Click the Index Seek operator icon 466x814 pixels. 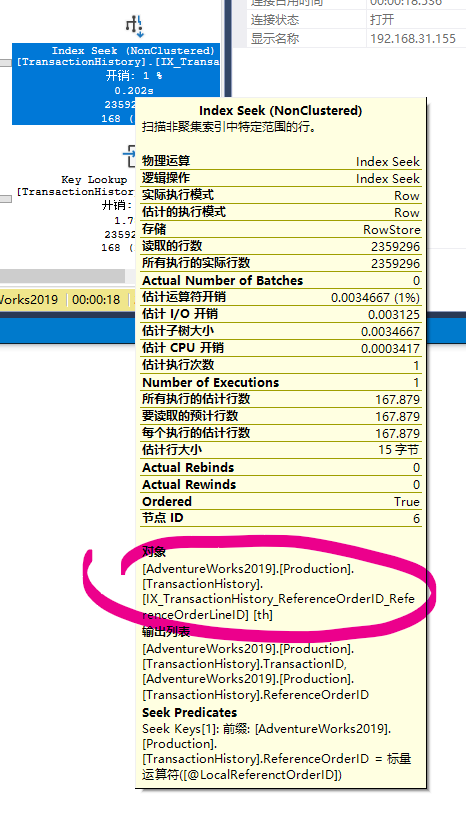pos(134,25)
